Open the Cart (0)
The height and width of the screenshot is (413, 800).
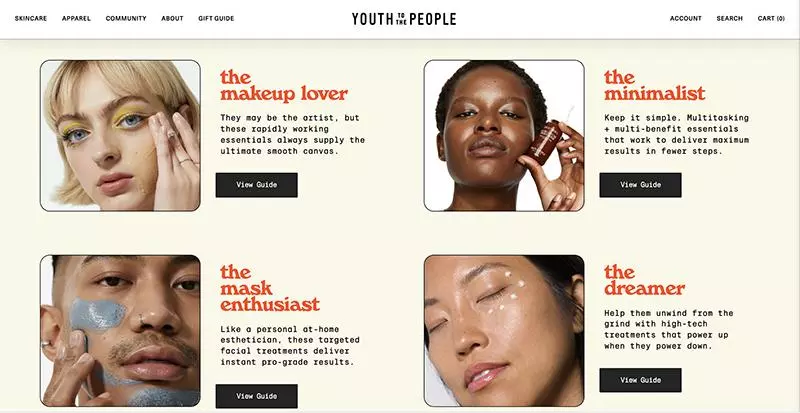(771, 18)
